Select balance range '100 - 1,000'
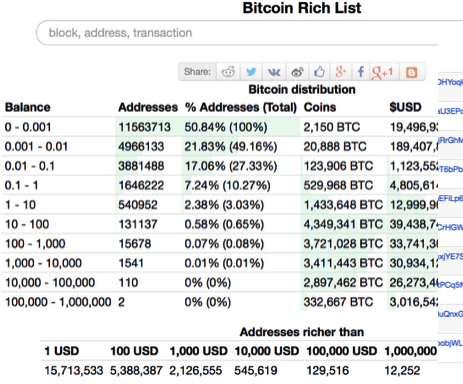The image size is (463, 384). (35, 243)
